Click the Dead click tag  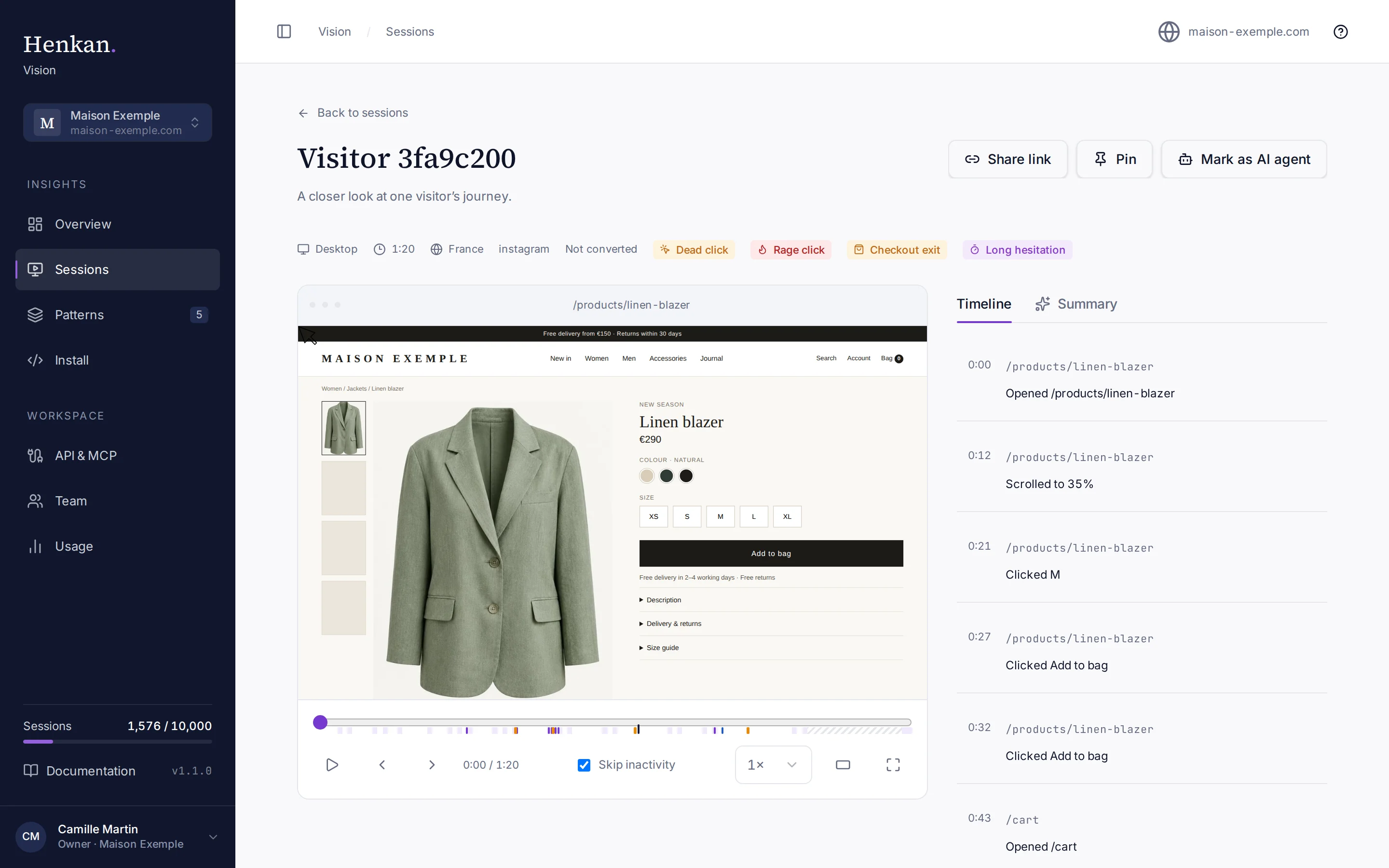[694, 250]
